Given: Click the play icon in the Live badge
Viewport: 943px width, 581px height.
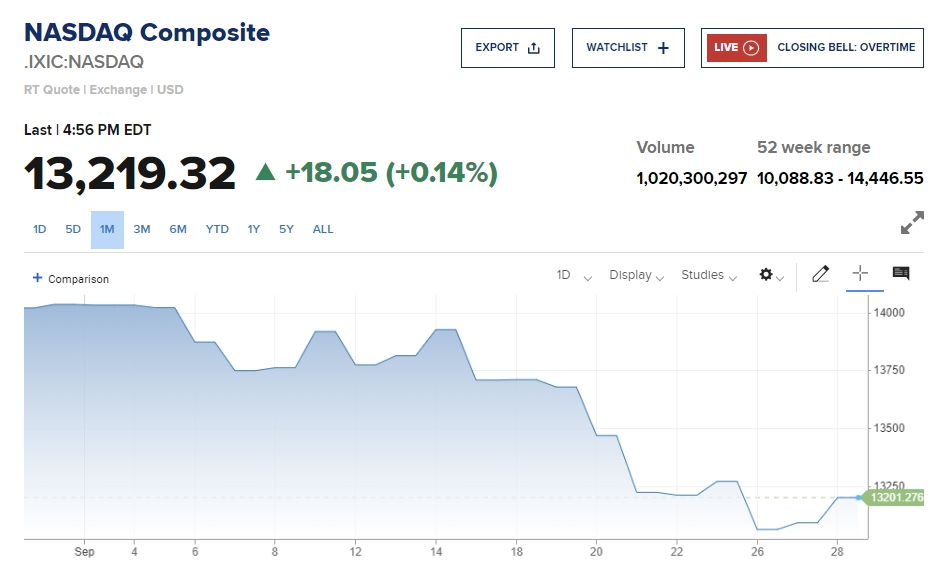Looking at the screenshot, I should pos(752,48).
